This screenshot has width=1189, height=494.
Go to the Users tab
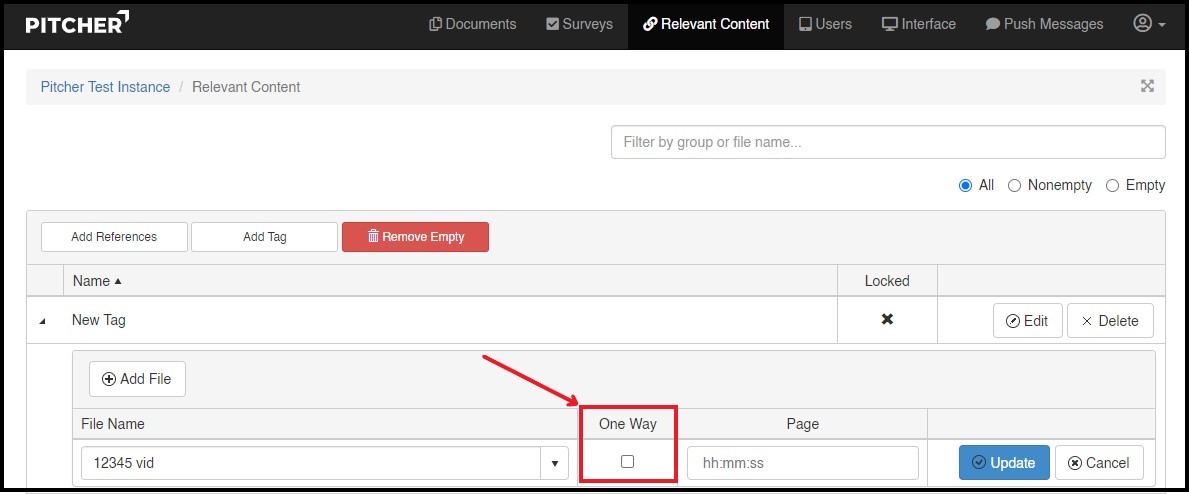[825, 24]
